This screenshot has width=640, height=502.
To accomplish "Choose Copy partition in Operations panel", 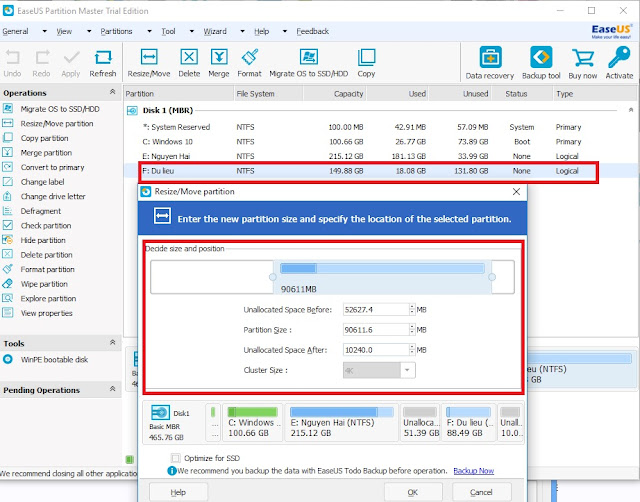I will [x=44, y=138].
